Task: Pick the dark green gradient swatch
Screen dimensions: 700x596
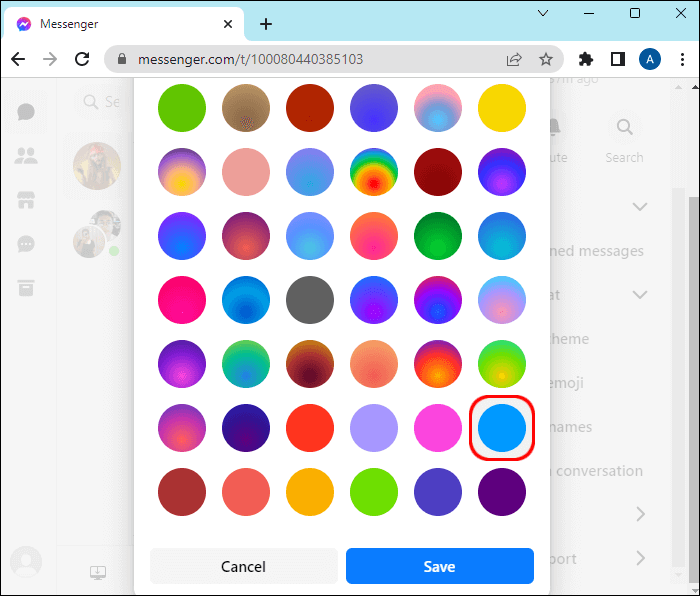Action: coord(438,236)
